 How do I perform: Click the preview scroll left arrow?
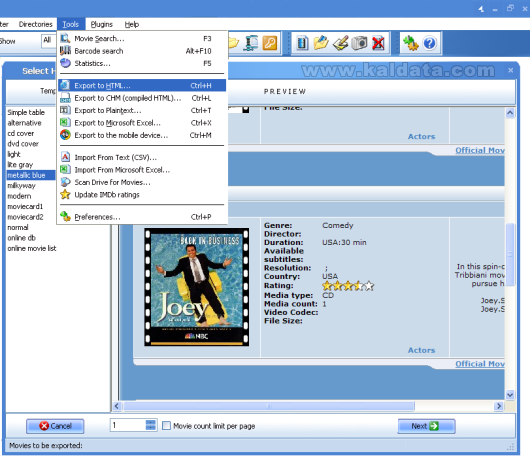coord(117,406)
